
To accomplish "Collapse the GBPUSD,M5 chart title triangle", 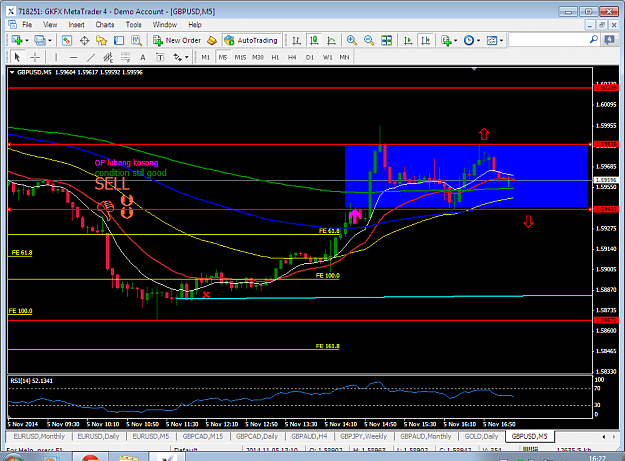I will pos(12,73).
